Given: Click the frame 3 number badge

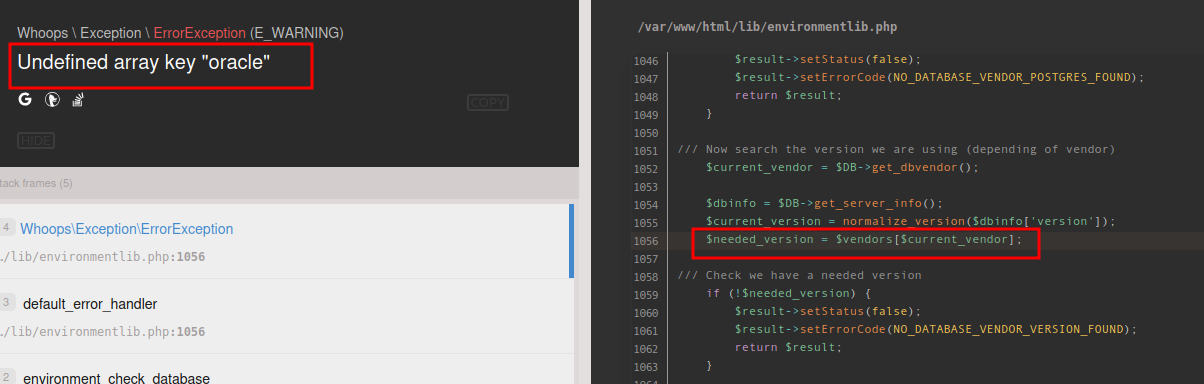Looking at the screenshot, I should coord(6,302).
